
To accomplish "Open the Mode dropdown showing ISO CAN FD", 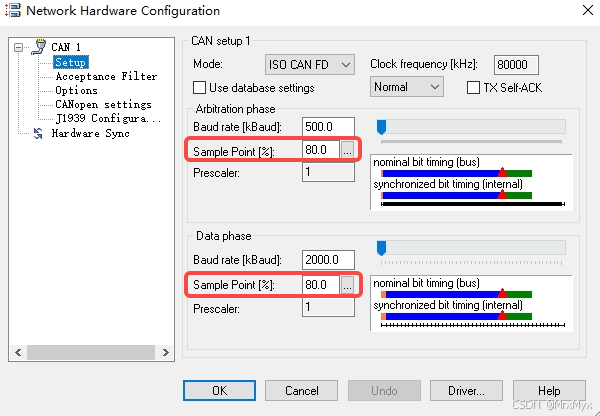I will [310, 65].
